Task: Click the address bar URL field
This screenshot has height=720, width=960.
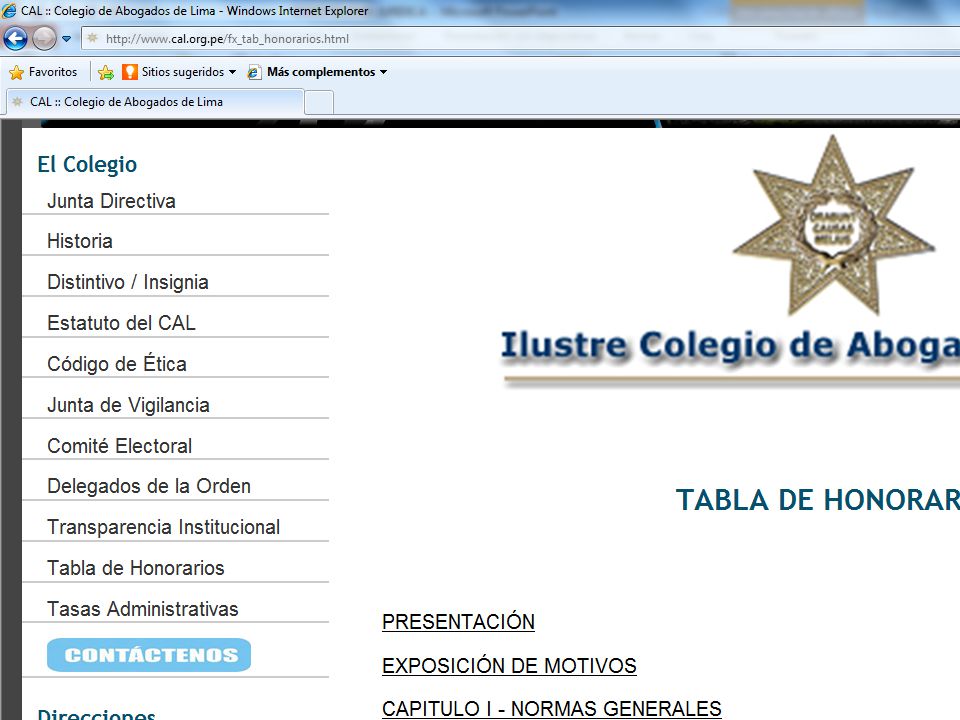Action: tap(520, 39)
